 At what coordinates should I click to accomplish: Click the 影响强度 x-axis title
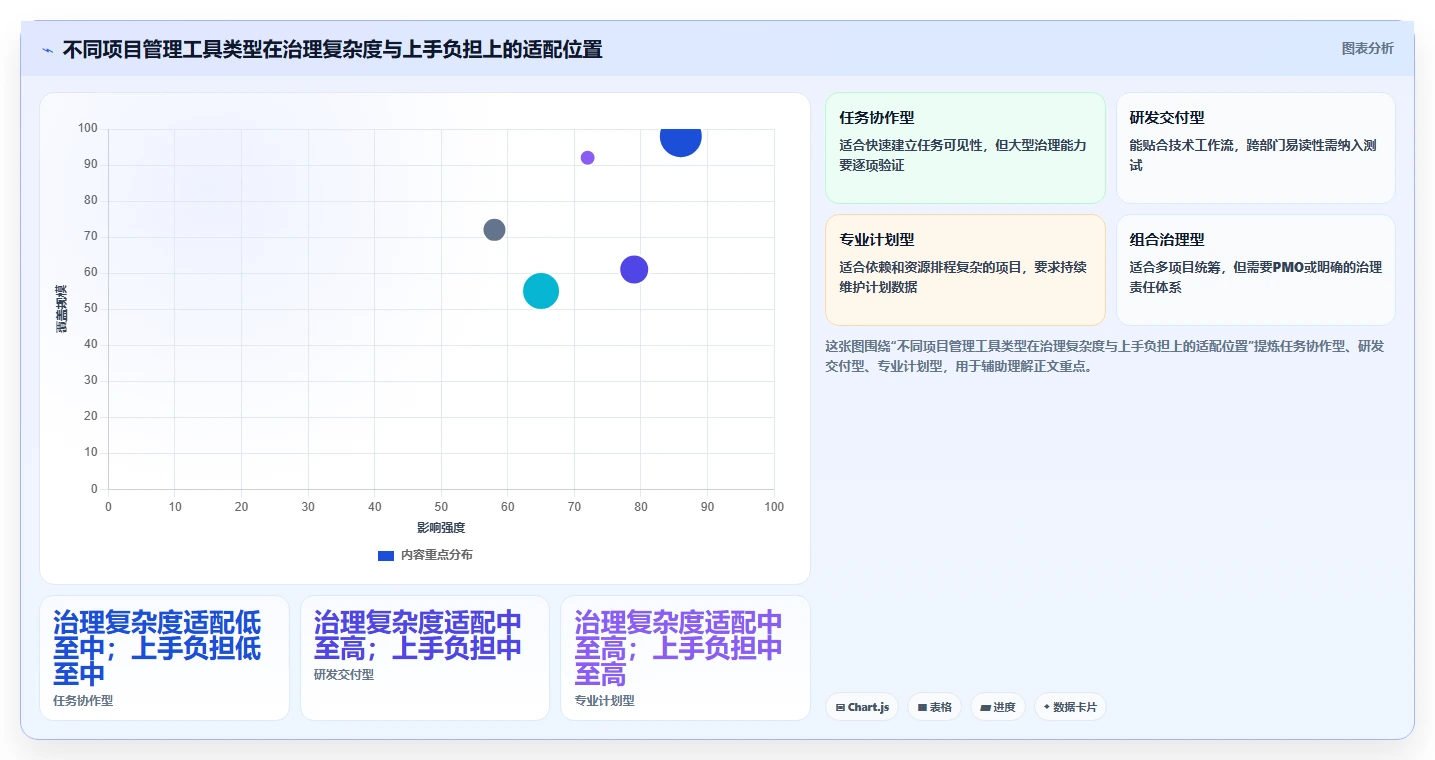tap(441, 527)
